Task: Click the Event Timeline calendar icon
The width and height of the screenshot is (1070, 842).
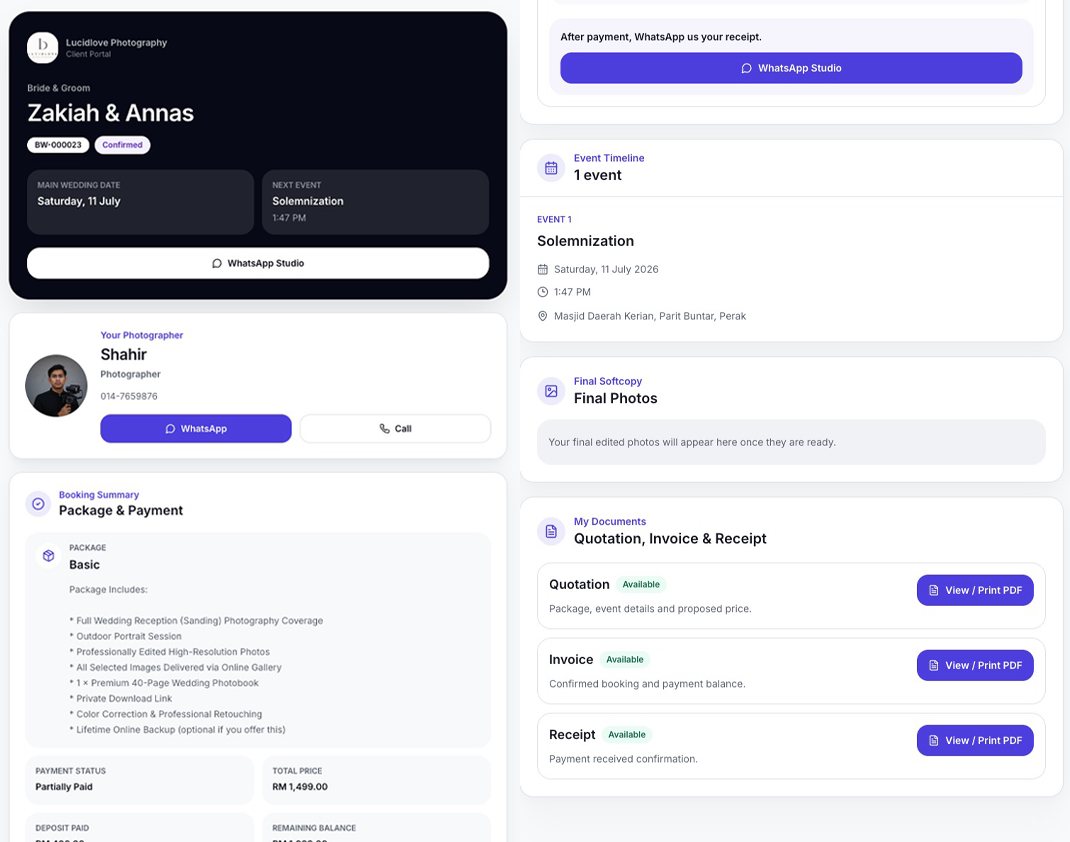Action: coord(551,168)
